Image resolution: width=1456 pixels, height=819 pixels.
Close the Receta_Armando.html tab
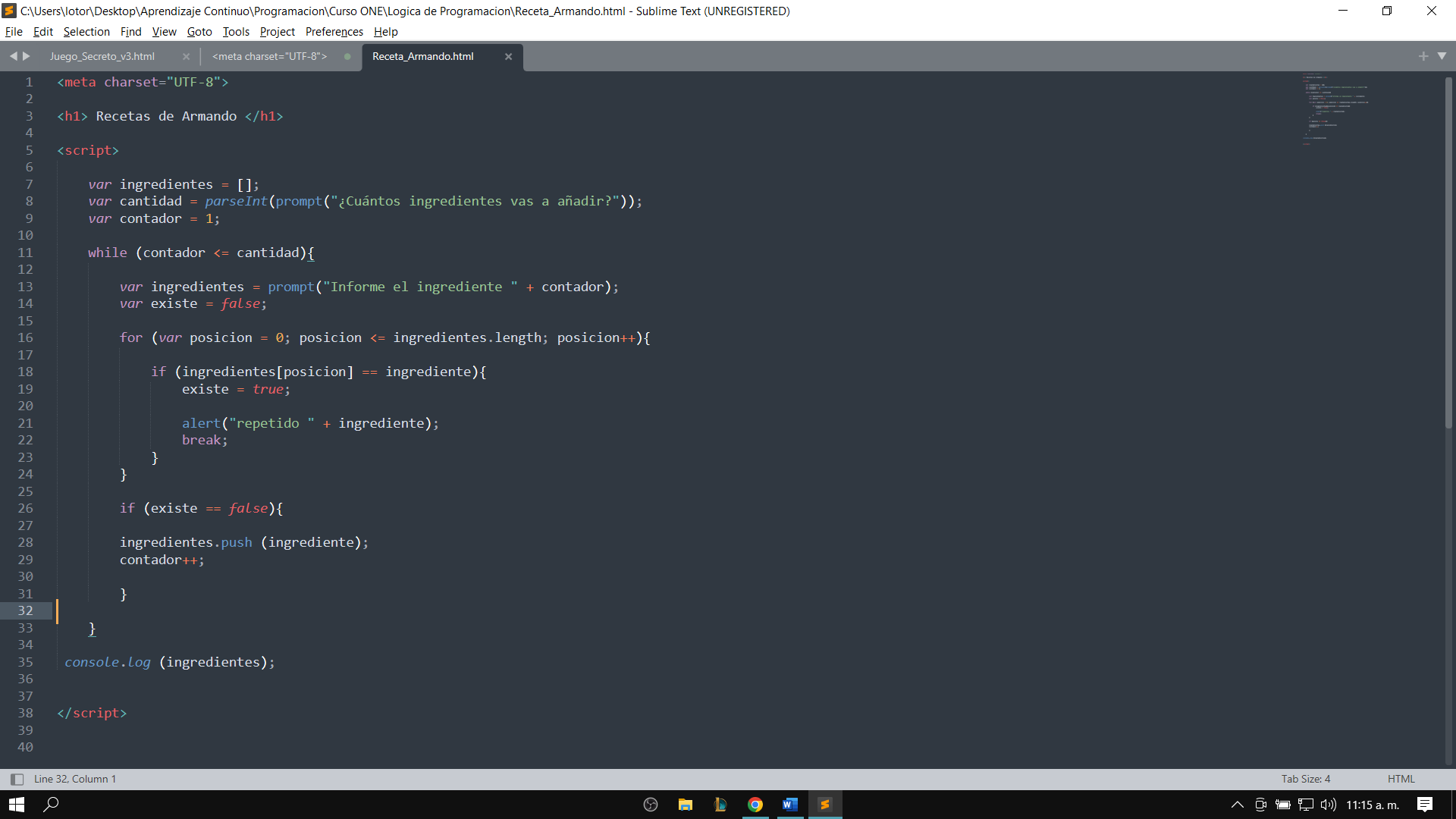coord(509,57)
